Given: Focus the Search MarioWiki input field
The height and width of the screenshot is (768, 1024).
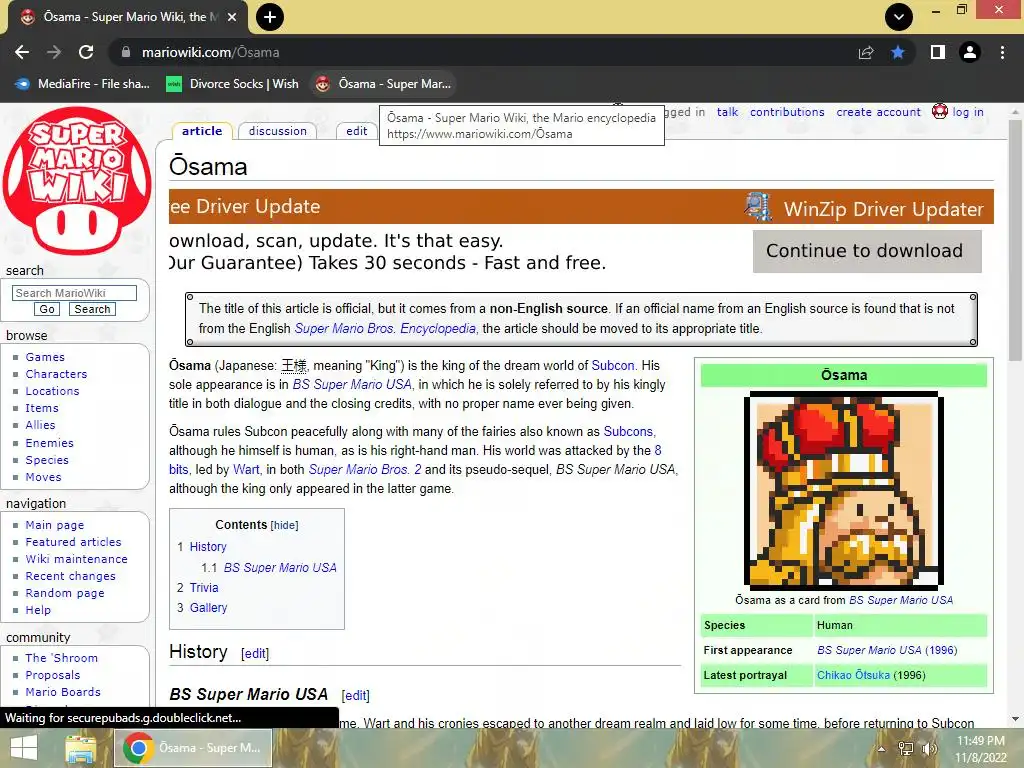Looking at the screenshot, I should [74, 293].
